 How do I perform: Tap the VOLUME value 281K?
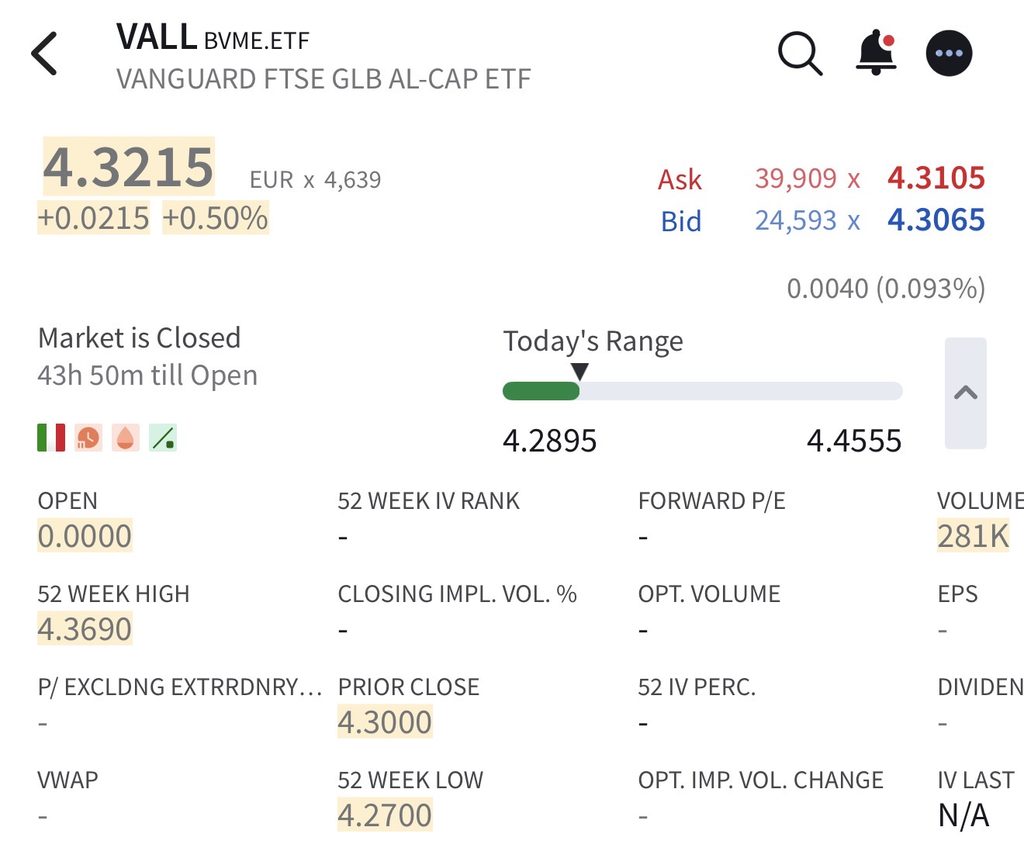pos(973,536)
